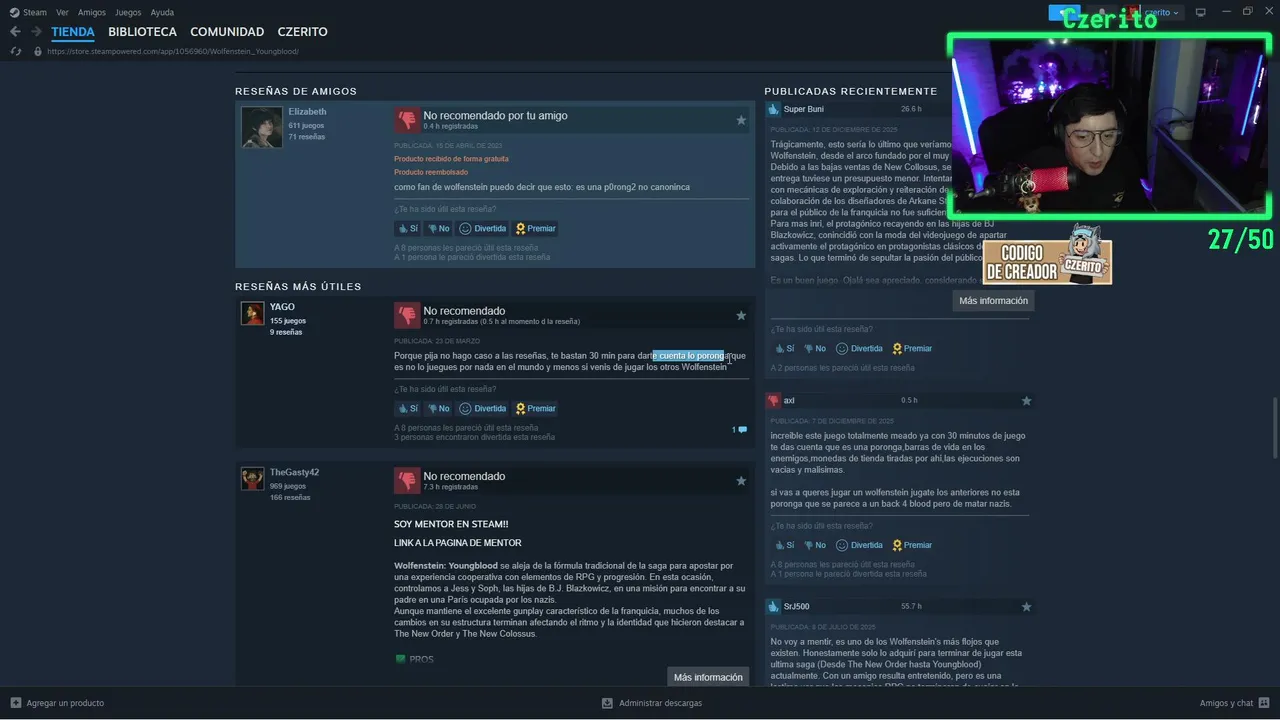Screen dimensions: 1280x720
Task: Click thumbs-down icon next to axi
Action: pos(773,401)
